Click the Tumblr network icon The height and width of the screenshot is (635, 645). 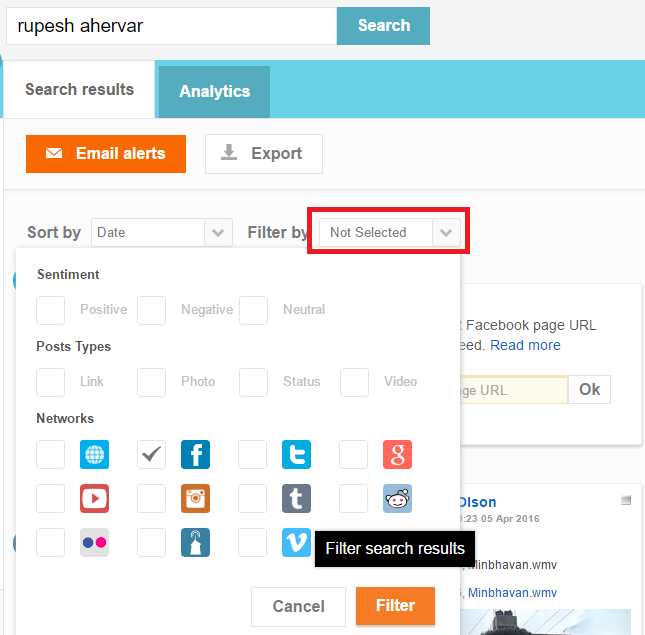coord(296,498)
